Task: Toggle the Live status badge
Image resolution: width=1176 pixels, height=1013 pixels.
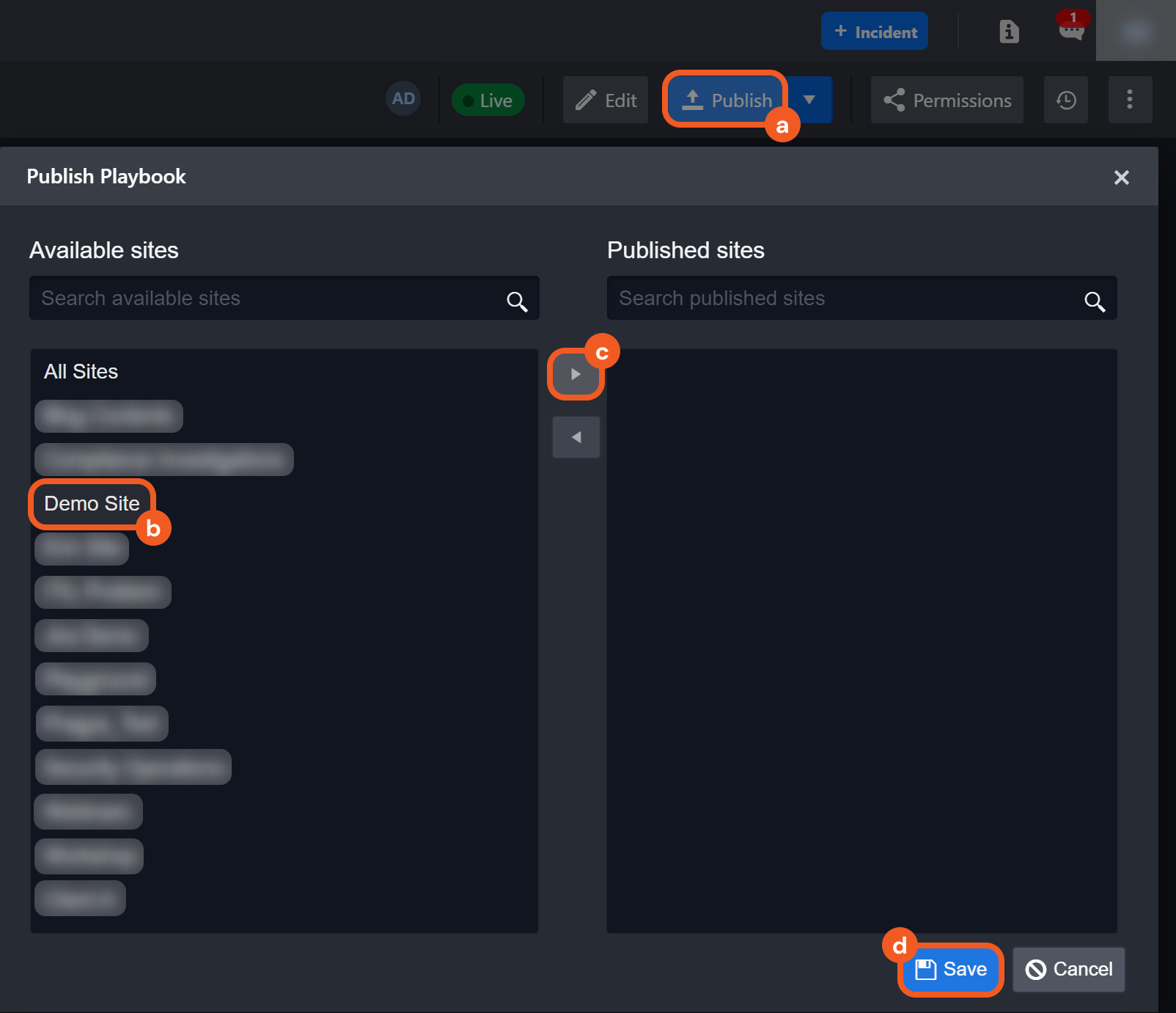Action: coord(488,100)
